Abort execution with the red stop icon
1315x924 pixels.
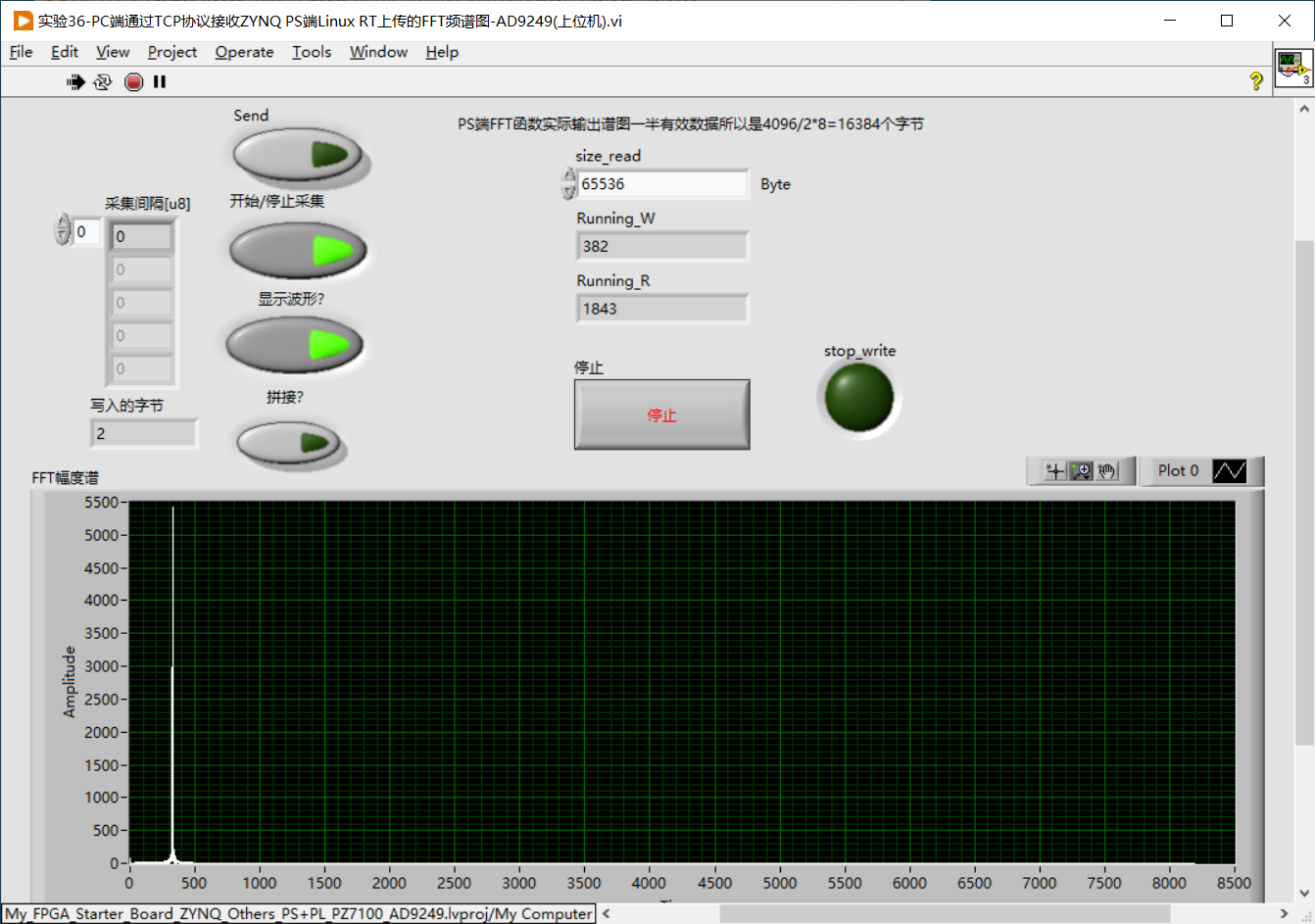(x=134, y=82)
